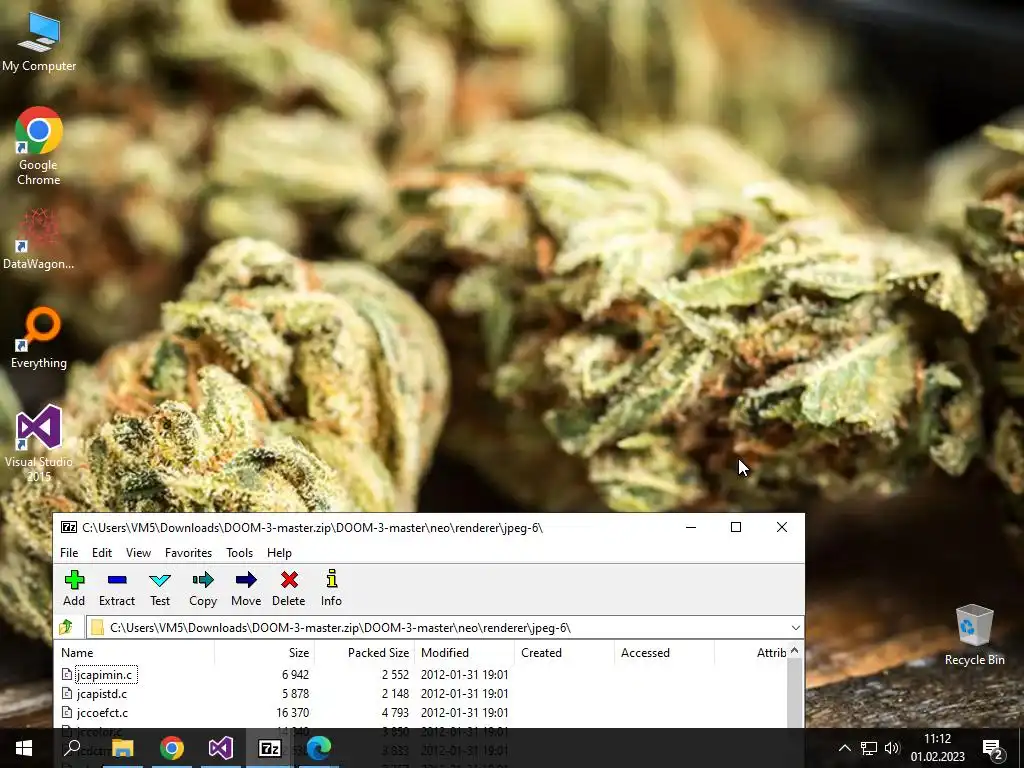Select the jccoefct.c file
This screenshot has height=768, width=1024.
tap(103, 712)
